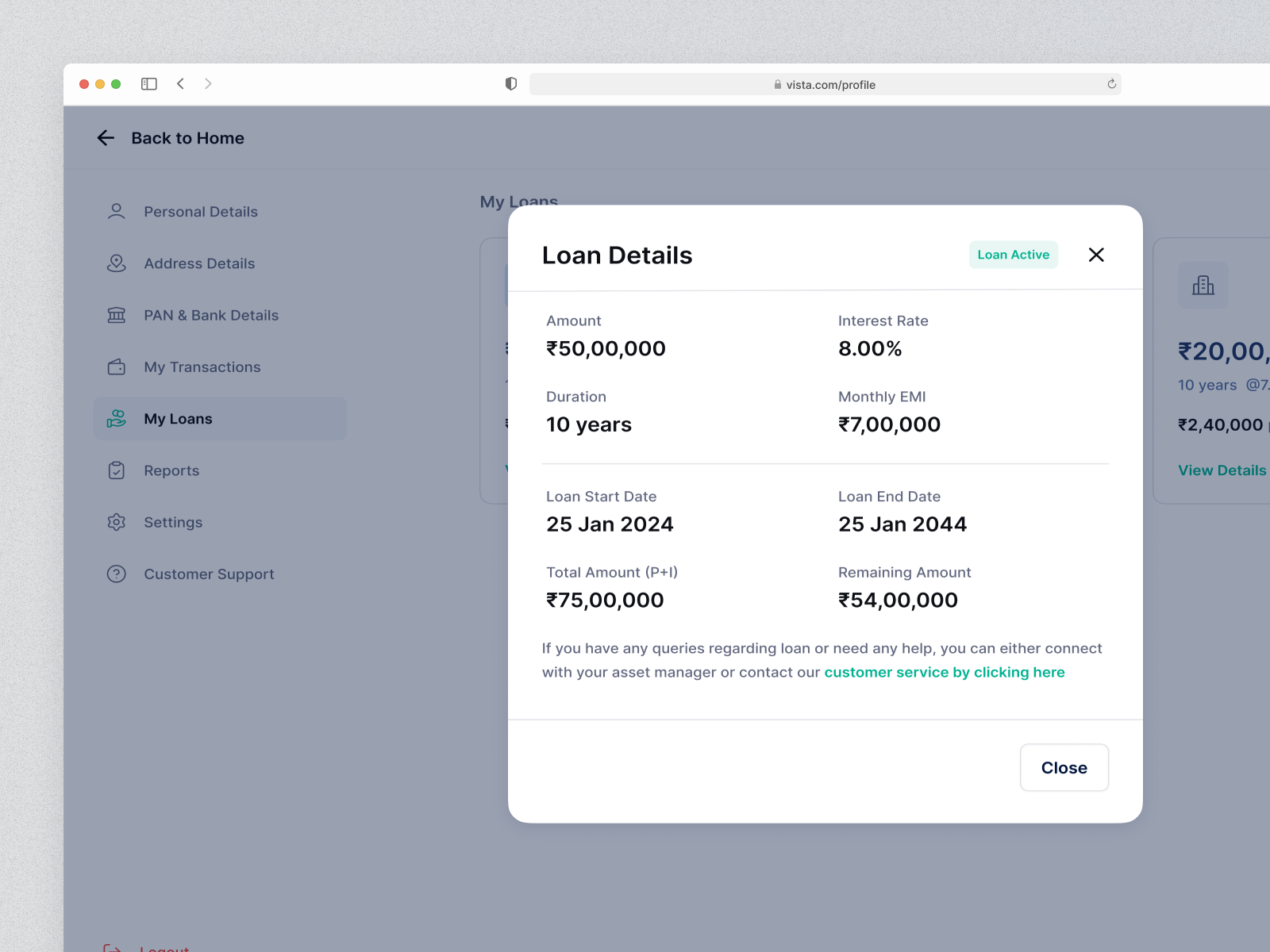
Task: Open Personal Details from the sidebar
Action: pos(200,212)
